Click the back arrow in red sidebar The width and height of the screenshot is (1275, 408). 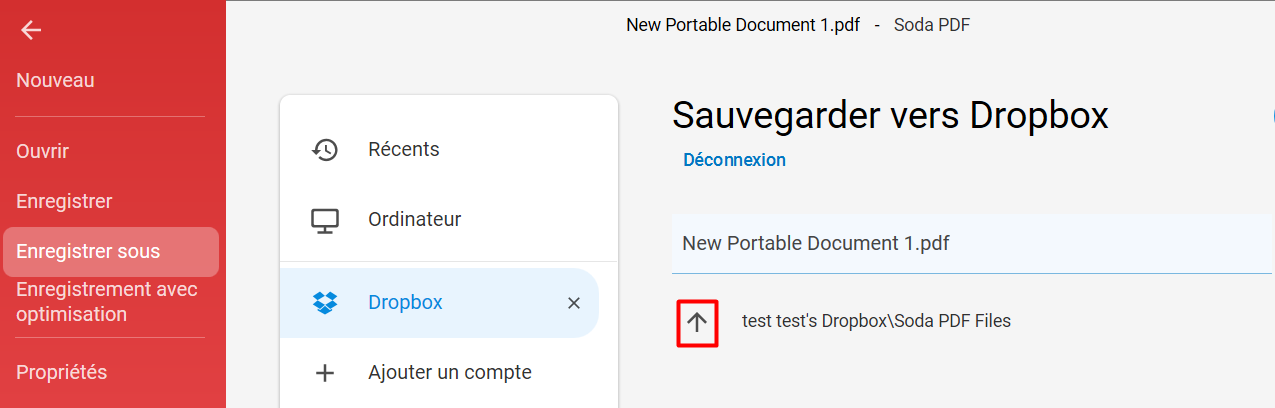click(x=31, y=31)
